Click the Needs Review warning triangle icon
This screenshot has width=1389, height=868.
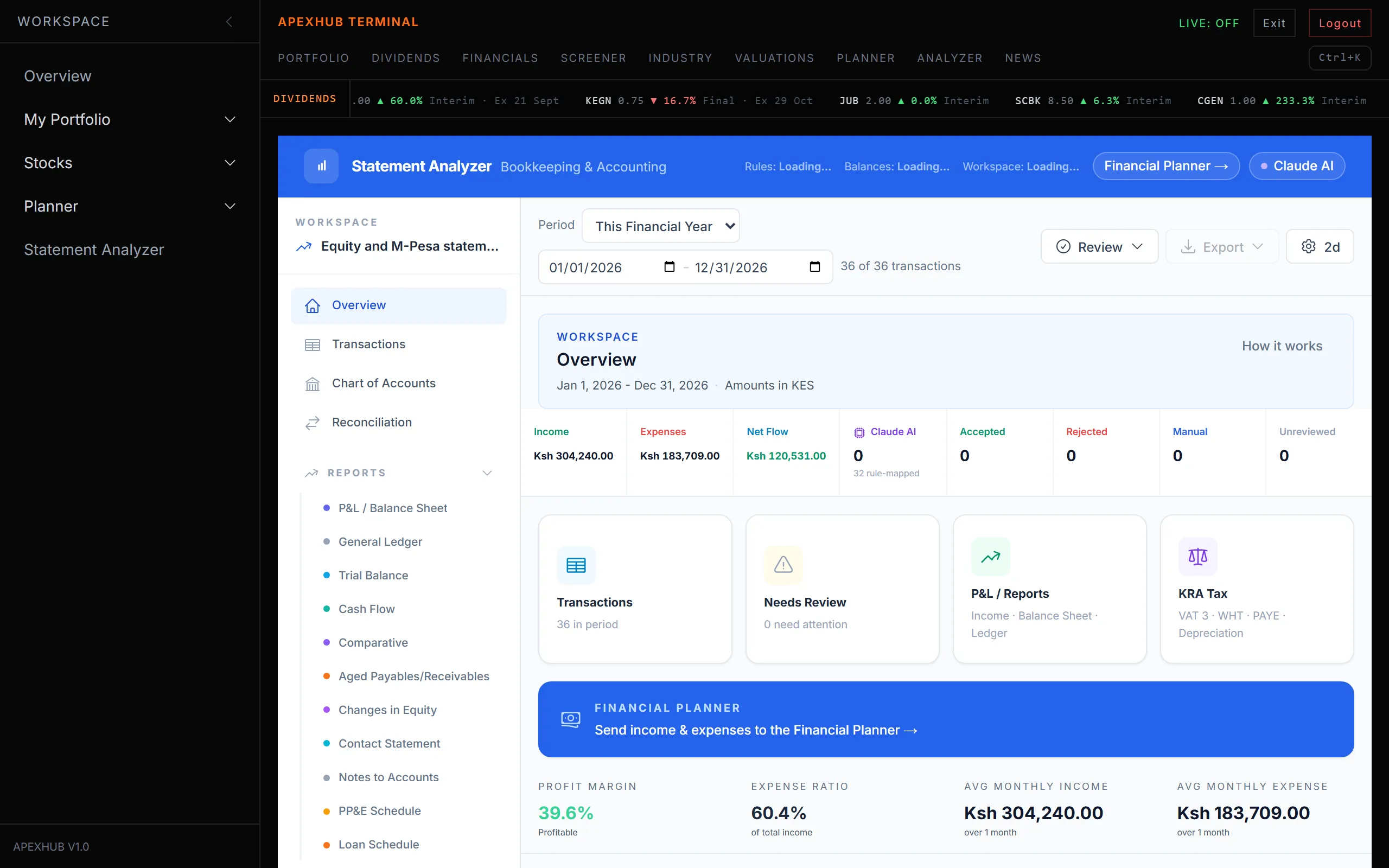(783, 565)
